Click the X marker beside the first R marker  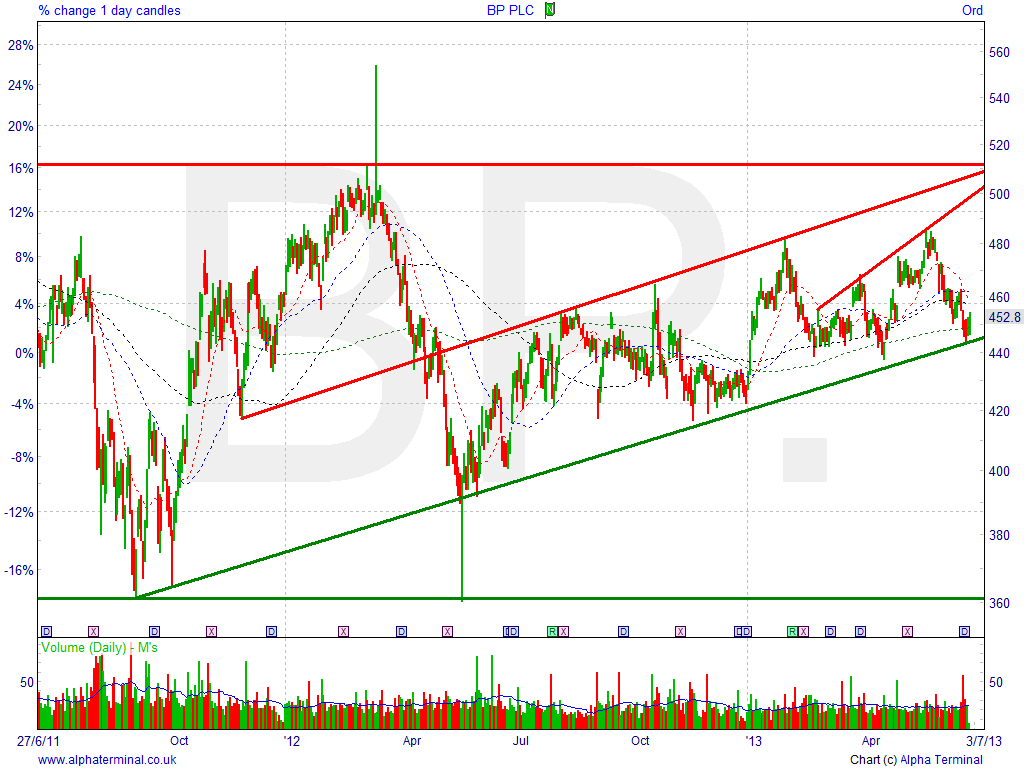564,632
